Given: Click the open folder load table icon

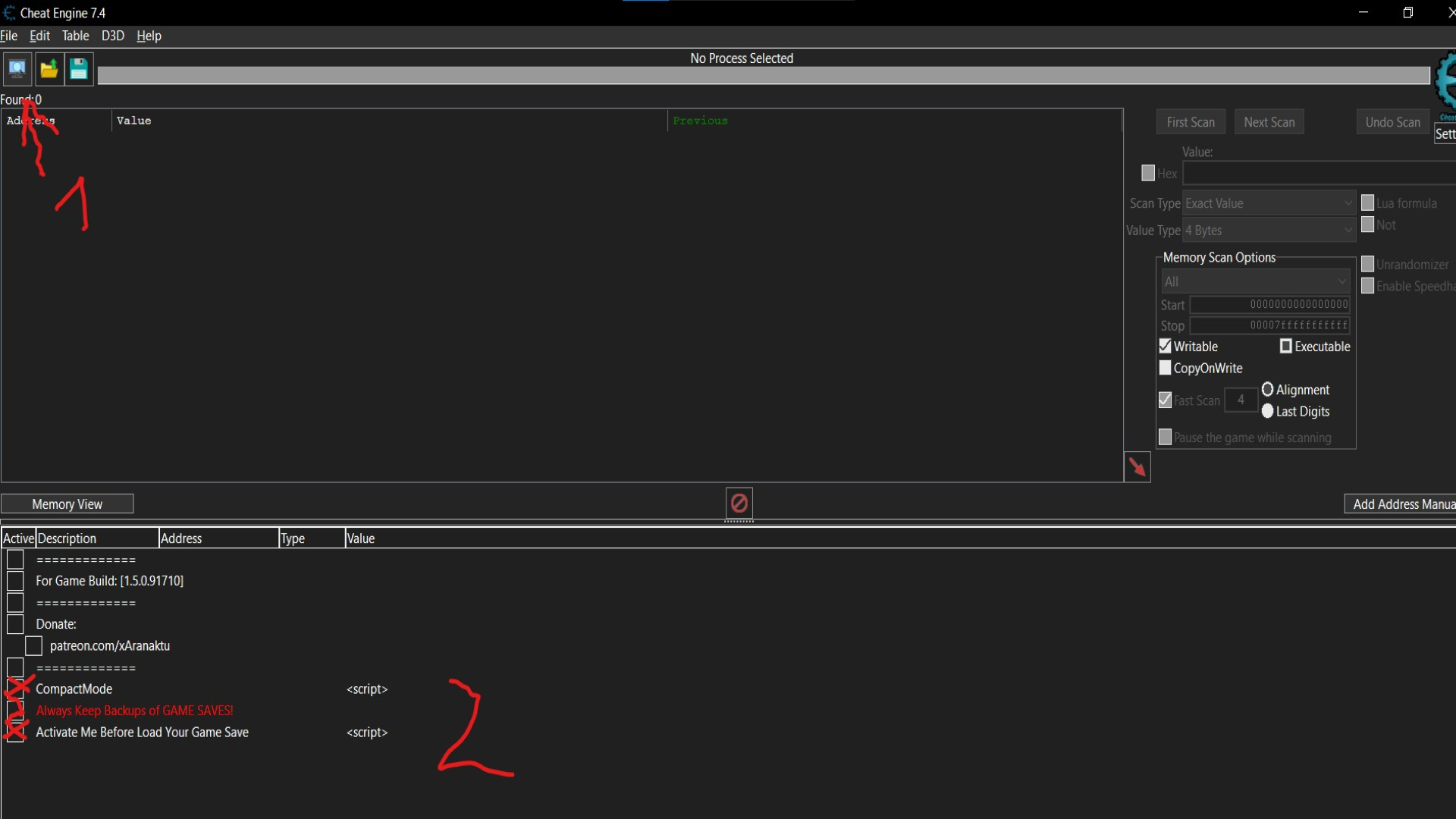Looking at the screenshot, I should [x=49, y=70].
